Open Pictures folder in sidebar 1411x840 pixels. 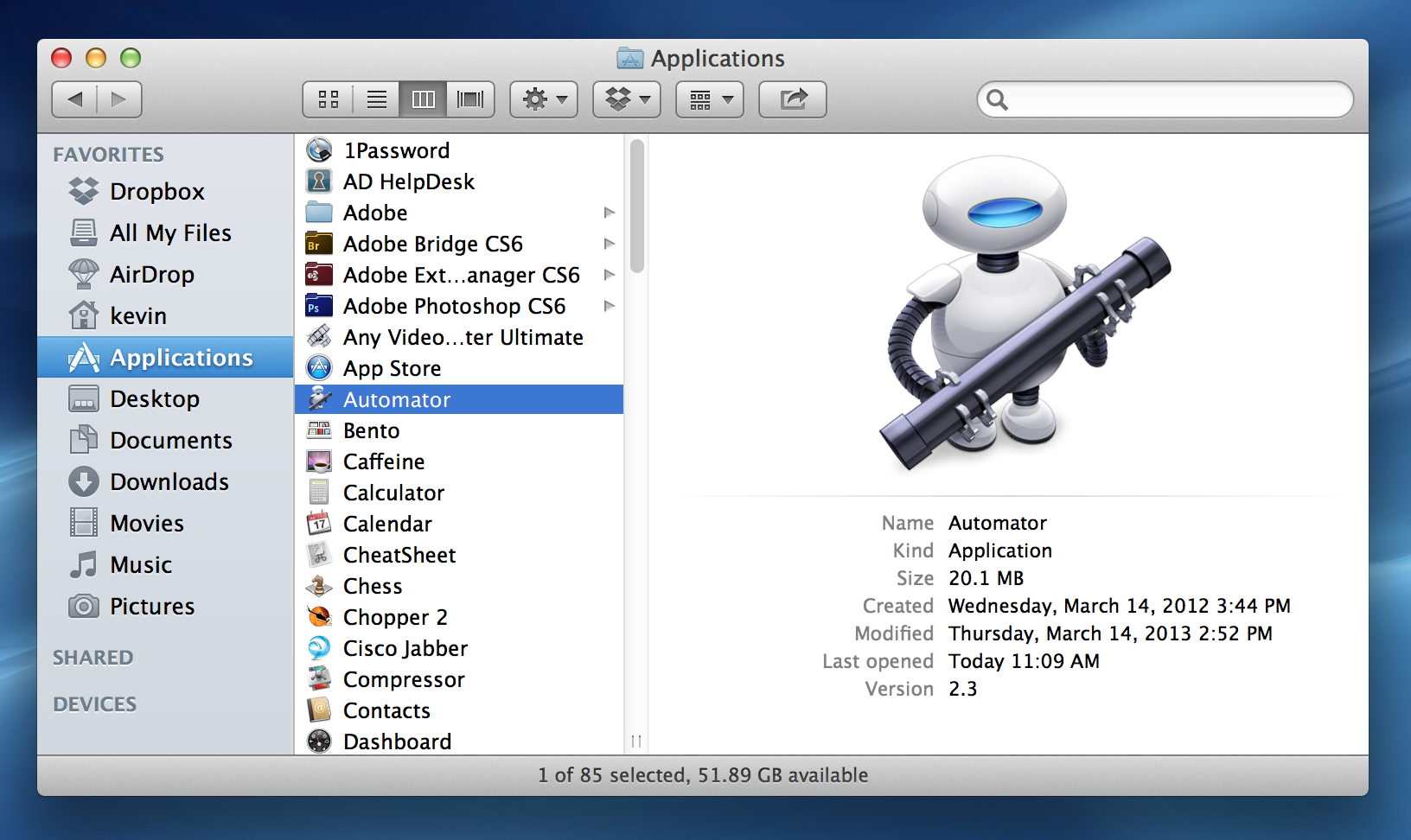165,606
